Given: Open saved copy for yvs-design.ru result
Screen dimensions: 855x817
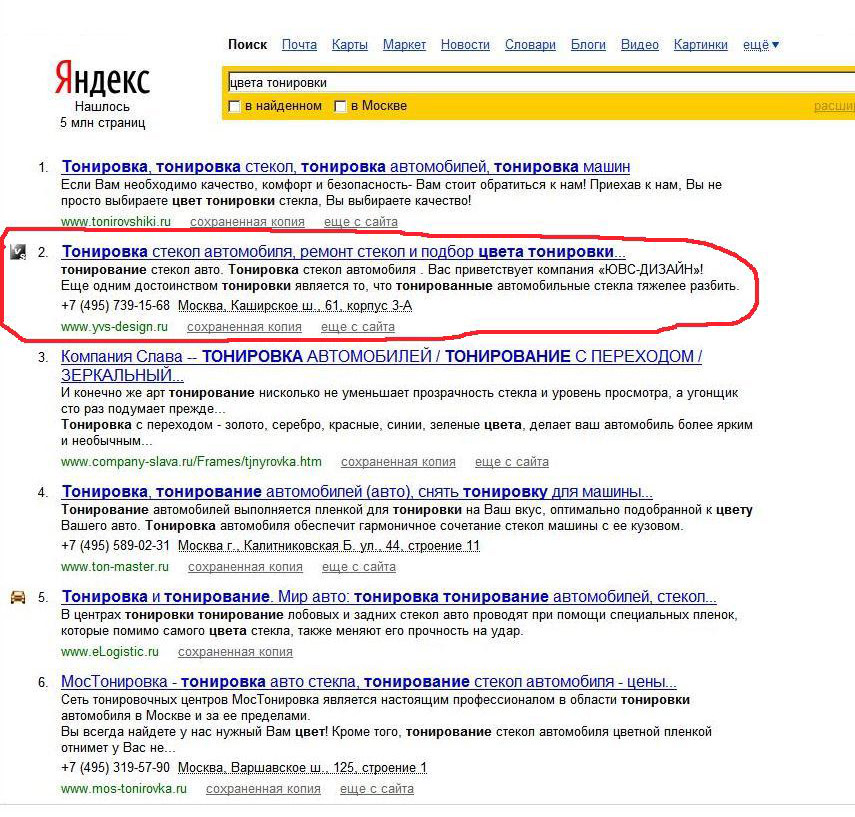Looking at the screenshot, I should (244, 327).
